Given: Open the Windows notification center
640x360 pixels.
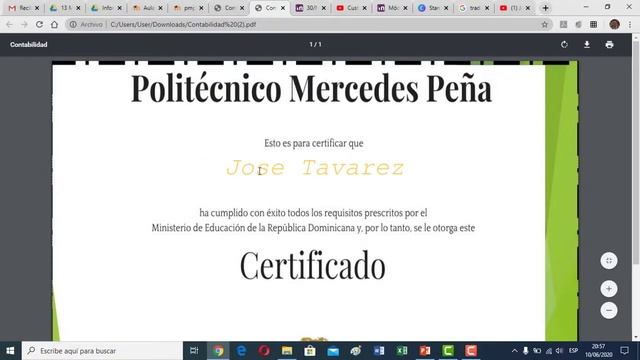Looking at the screenshot, I should 624,351.
